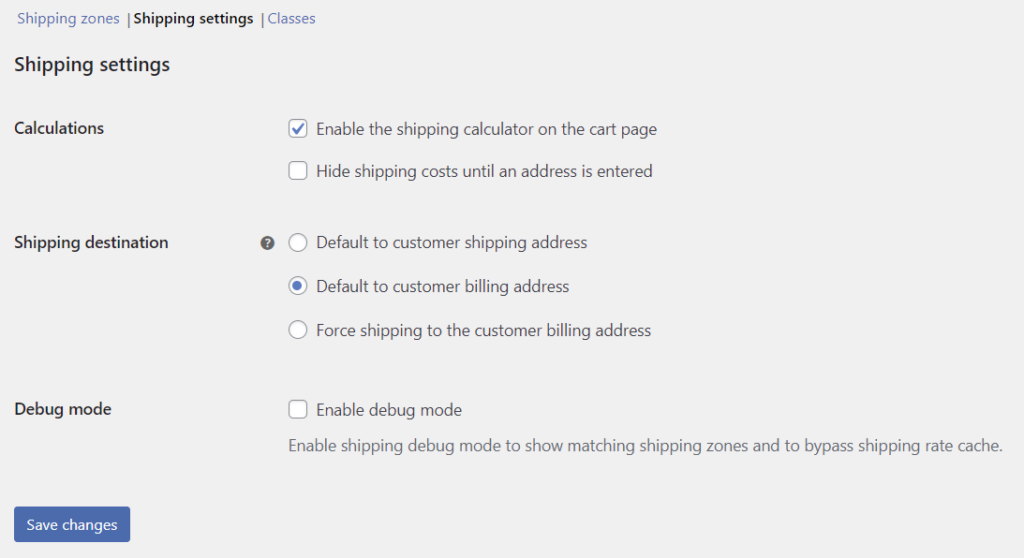Select the Shipping settings tab
Screen dimensions: 1024x558
point(193,18)
